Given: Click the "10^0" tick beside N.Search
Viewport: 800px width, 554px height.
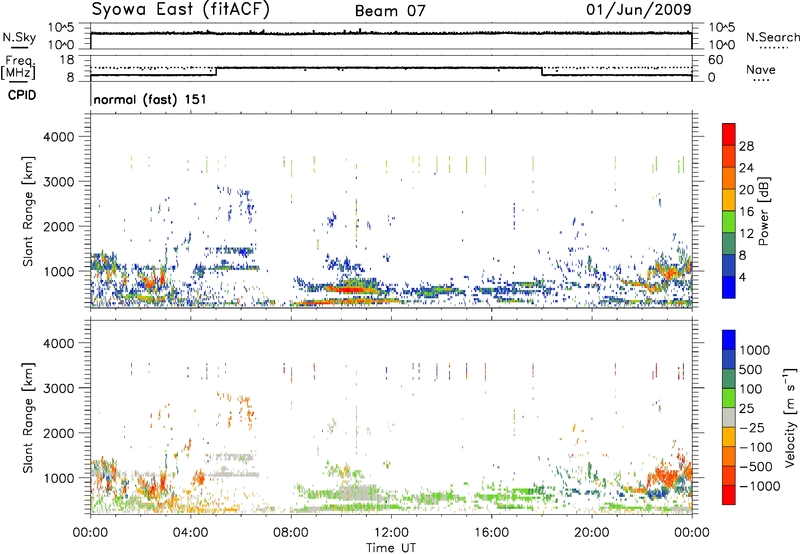Looking at the screenshot, I should pos(721,44).
